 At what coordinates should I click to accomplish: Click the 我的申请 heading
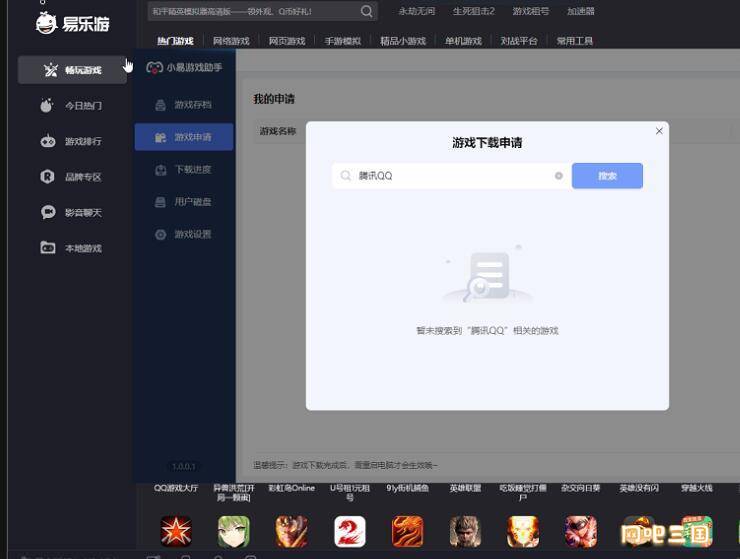click(x=274, y=99)
